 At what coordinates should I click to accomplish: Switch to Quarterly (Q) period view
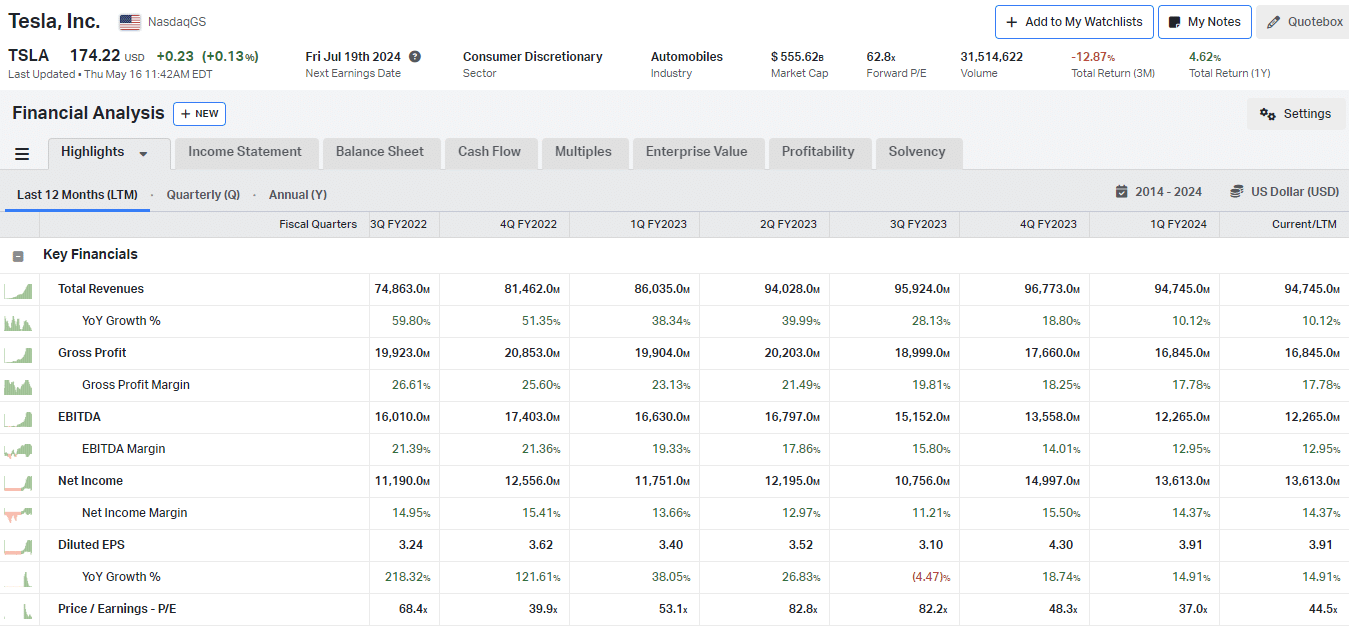pyautogui.click(x=203, y=194)
